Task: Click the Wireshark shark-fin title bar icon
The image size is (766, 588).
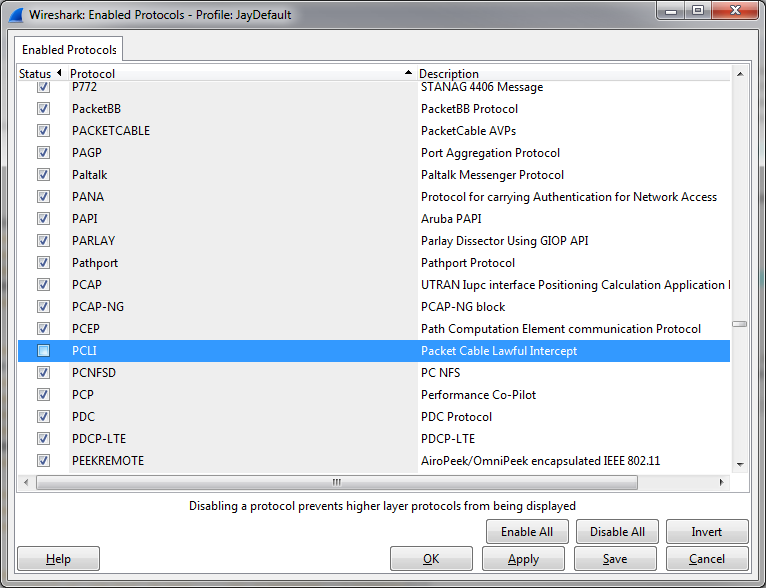Action: [16, 15]
